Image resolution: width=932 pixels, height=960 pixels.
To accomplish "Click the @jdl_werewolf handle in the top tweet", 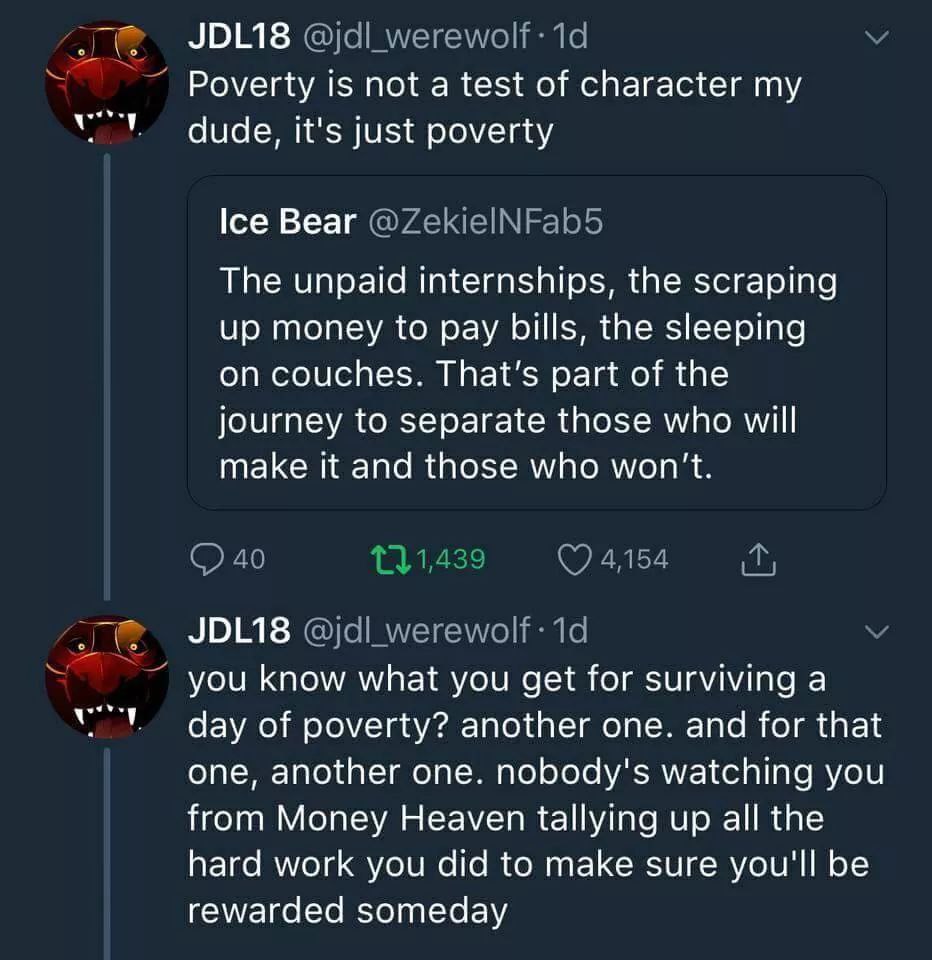I will [418, 38].
